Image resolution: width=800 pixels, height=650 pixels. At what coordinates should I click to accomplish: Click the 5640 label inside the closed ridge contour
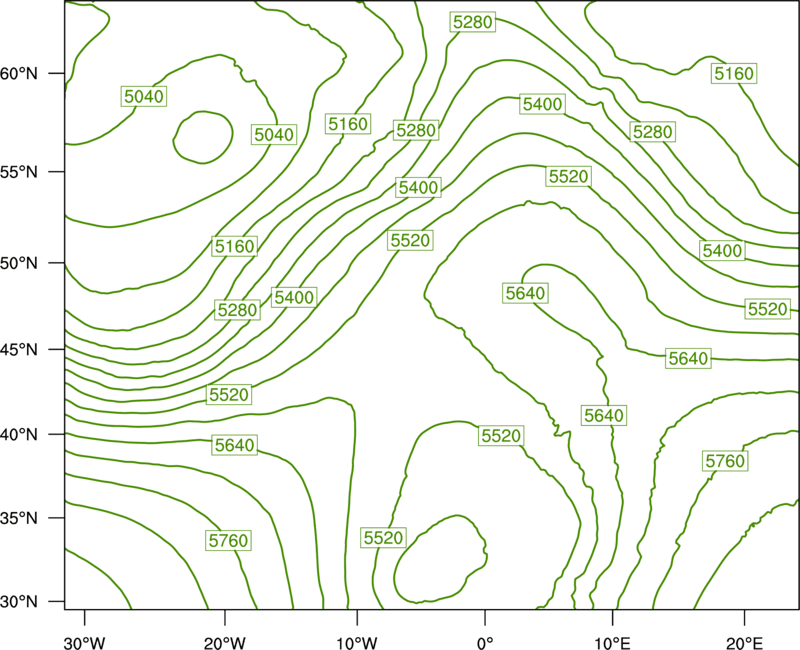[x=526, y=293]
